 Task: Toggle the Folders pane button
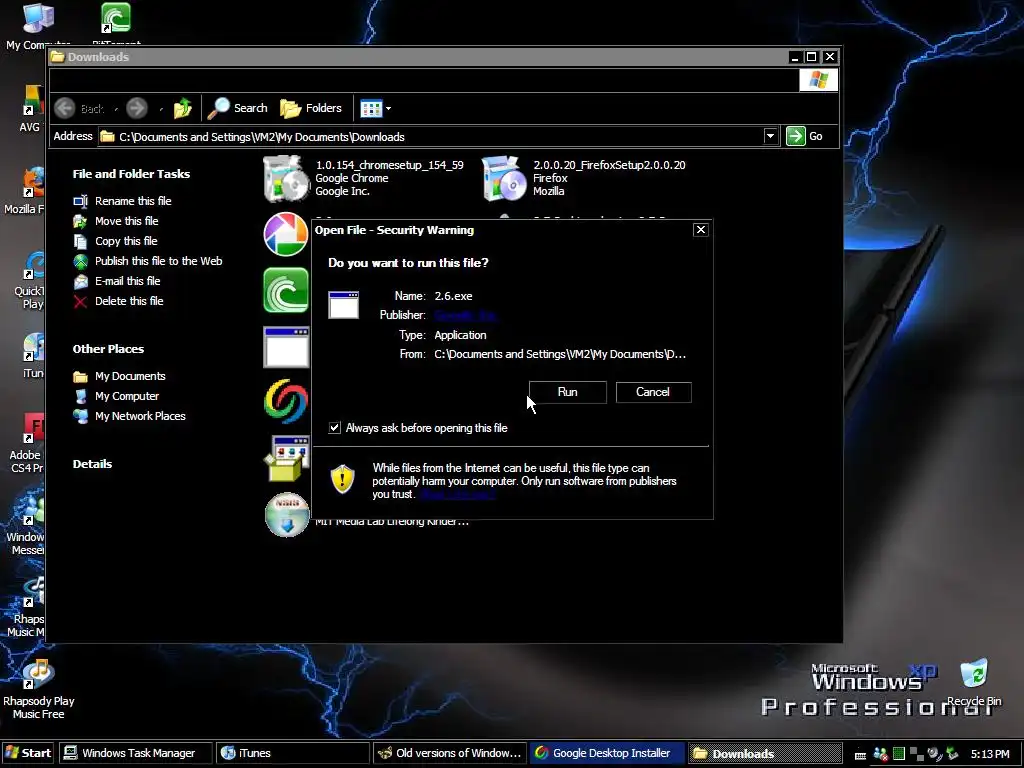click(x=311, y=108)
